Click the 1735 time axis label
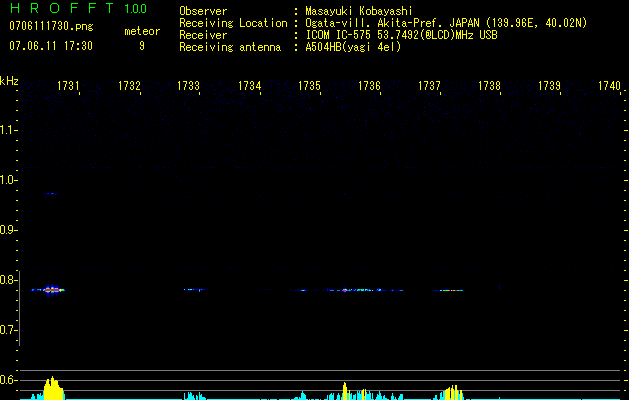The image size is (629, 400). click(309, 86)
